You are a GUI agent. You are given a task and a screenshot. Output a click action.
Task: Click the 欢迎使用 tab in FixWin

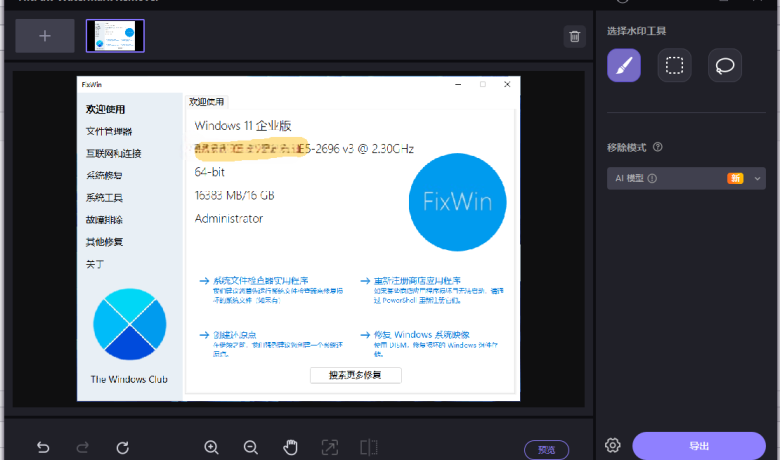click(206, 102)
